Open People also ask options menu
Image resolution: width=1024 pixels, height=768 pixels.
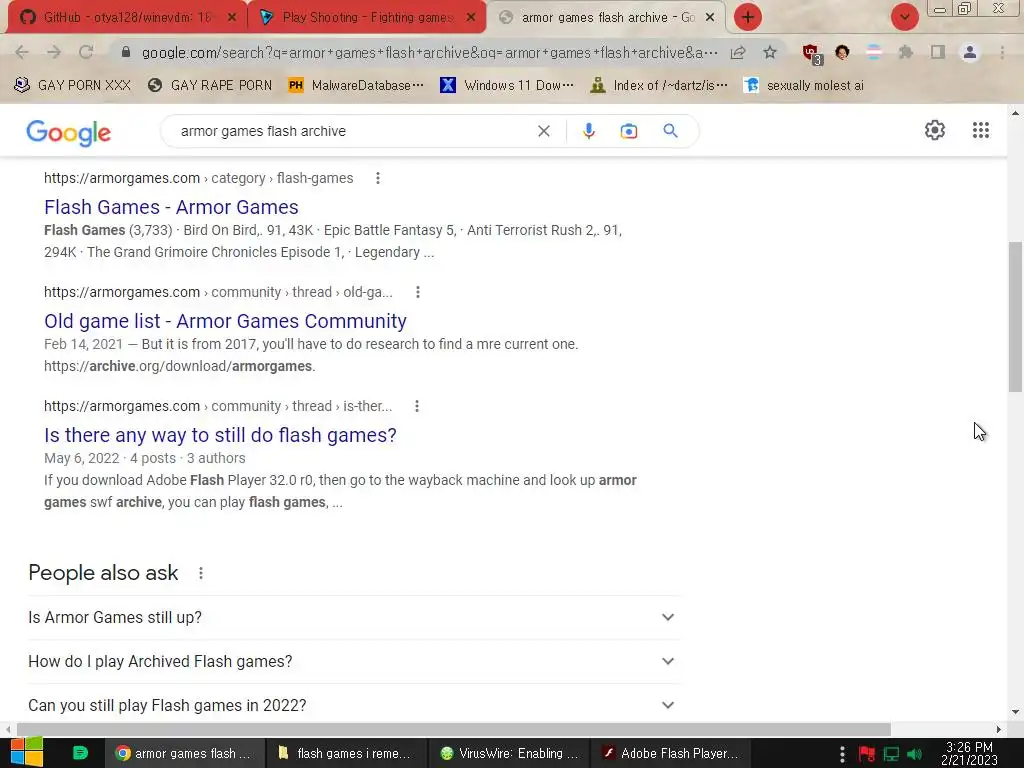[200, 573]
